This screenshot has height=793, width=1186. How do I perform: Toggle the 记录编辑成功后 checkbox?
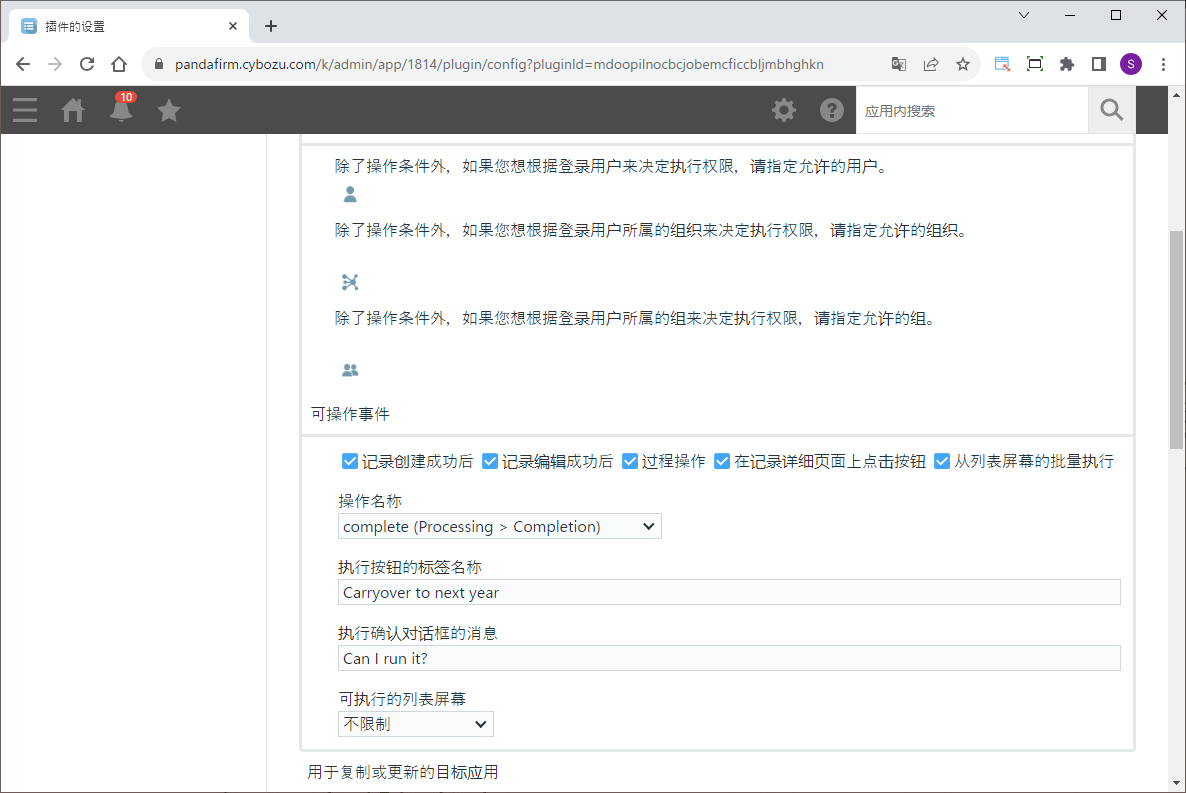[490, 461]
